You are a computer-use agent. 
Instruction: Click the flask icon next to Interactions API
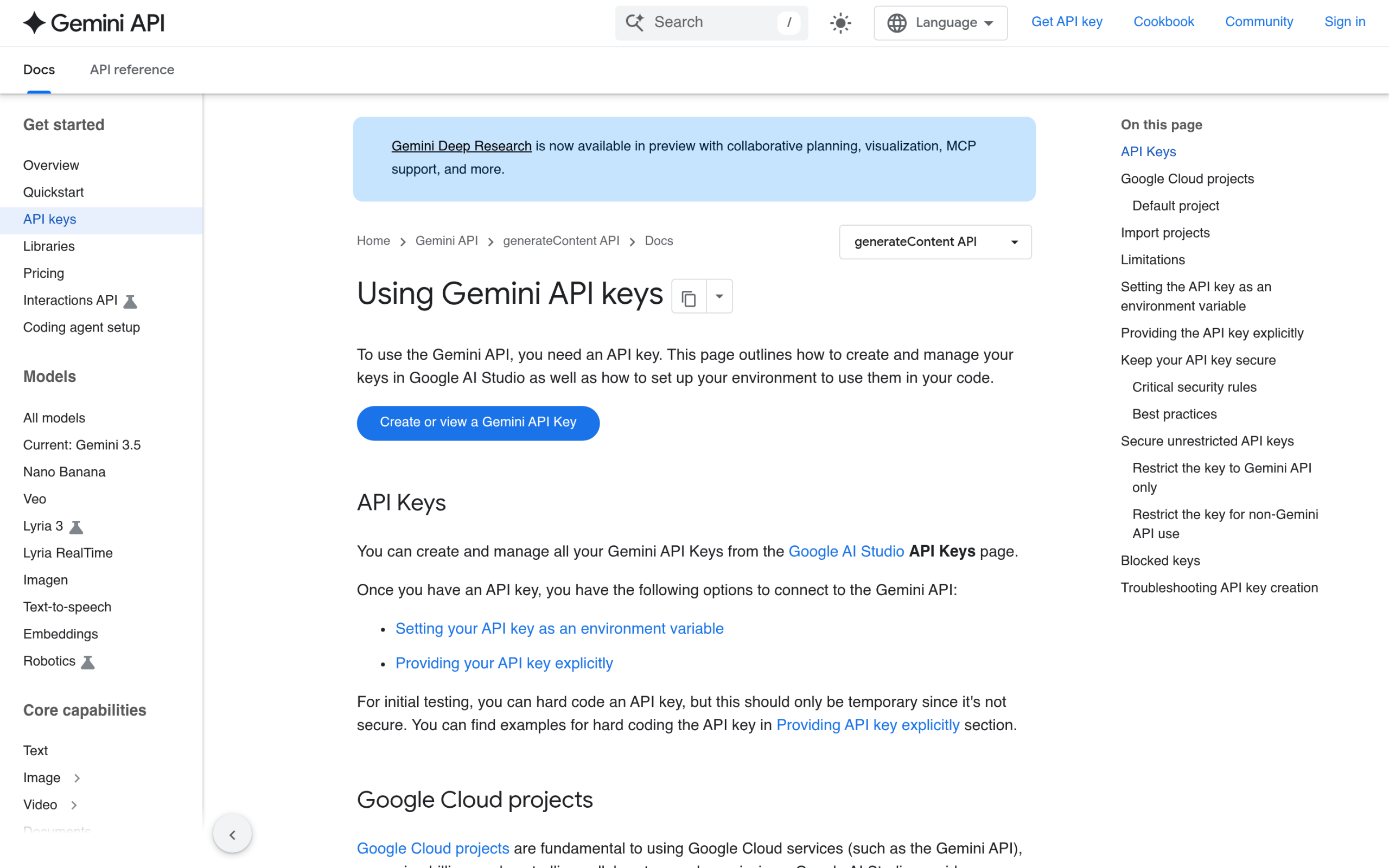130,302
